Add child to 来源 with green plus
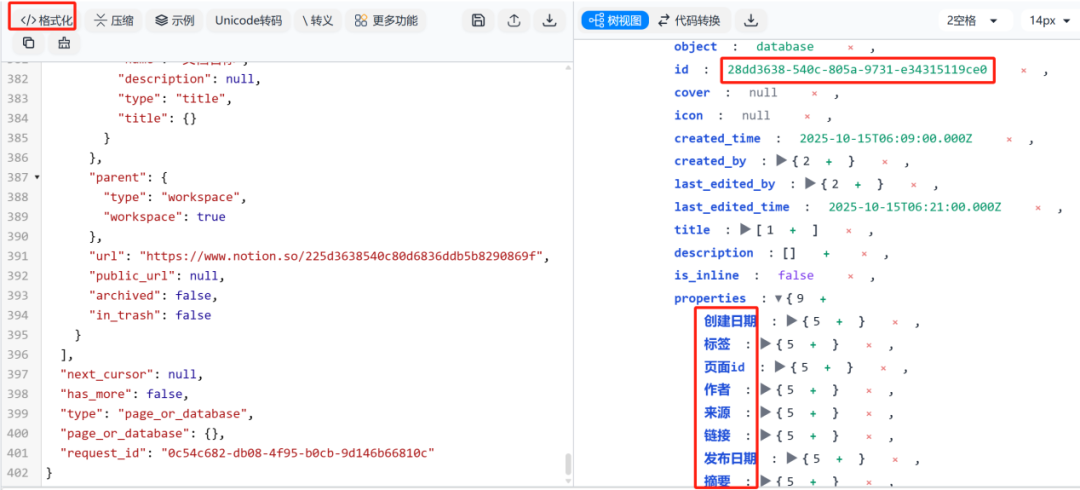The width and height of the screenshot is (1080, 490). (x=813, y=413)
